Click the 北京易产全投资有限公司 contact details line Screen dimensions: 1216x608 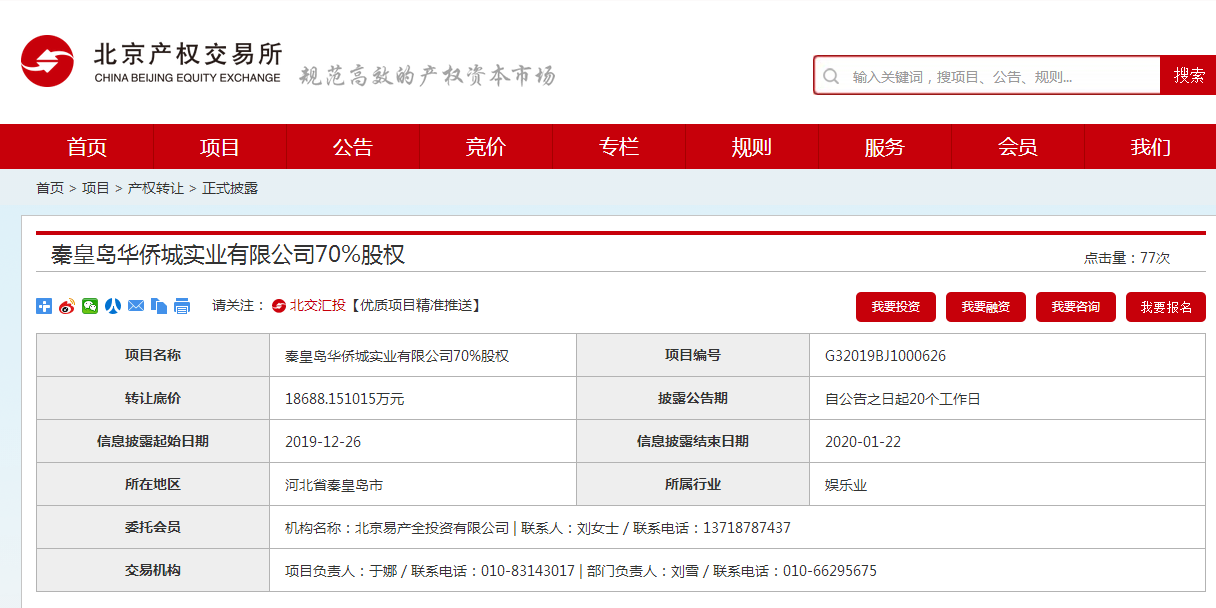[538, 528]
